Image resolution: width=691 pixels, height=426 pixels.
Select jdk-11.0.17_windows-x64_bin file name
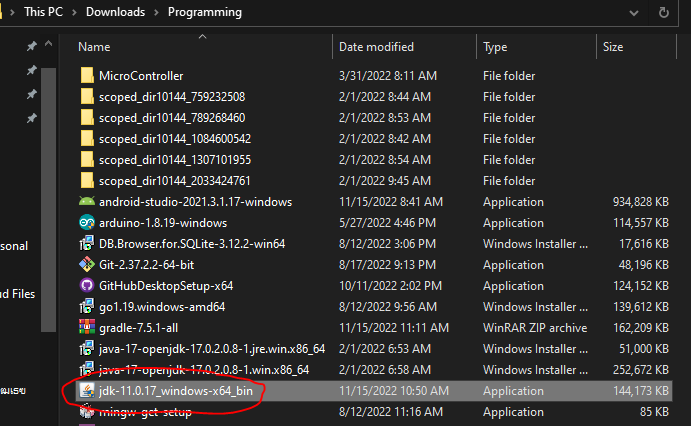pos(176,391)
